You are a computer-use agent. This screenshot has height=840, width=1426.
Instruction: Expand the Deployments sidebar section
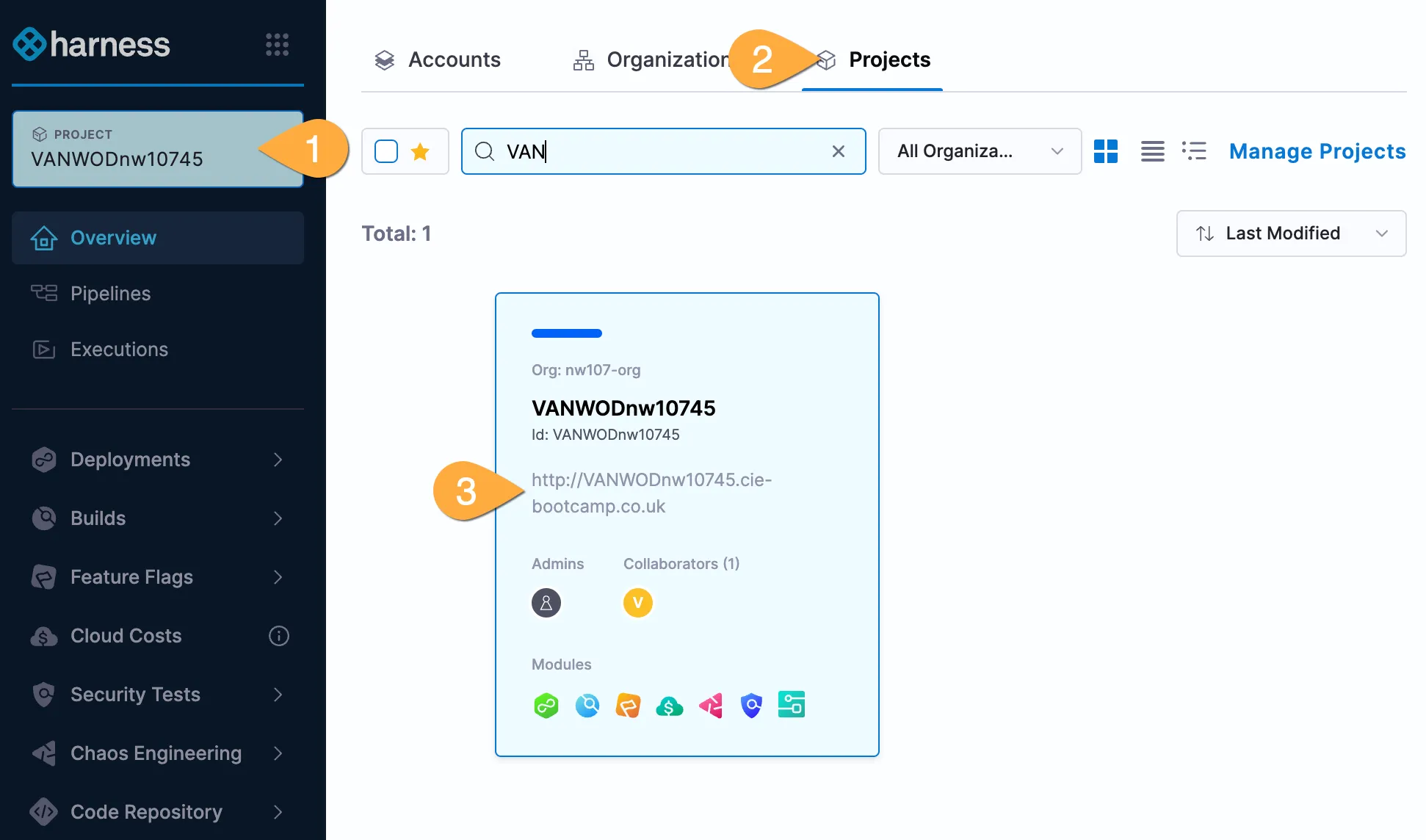pos(278,460)
